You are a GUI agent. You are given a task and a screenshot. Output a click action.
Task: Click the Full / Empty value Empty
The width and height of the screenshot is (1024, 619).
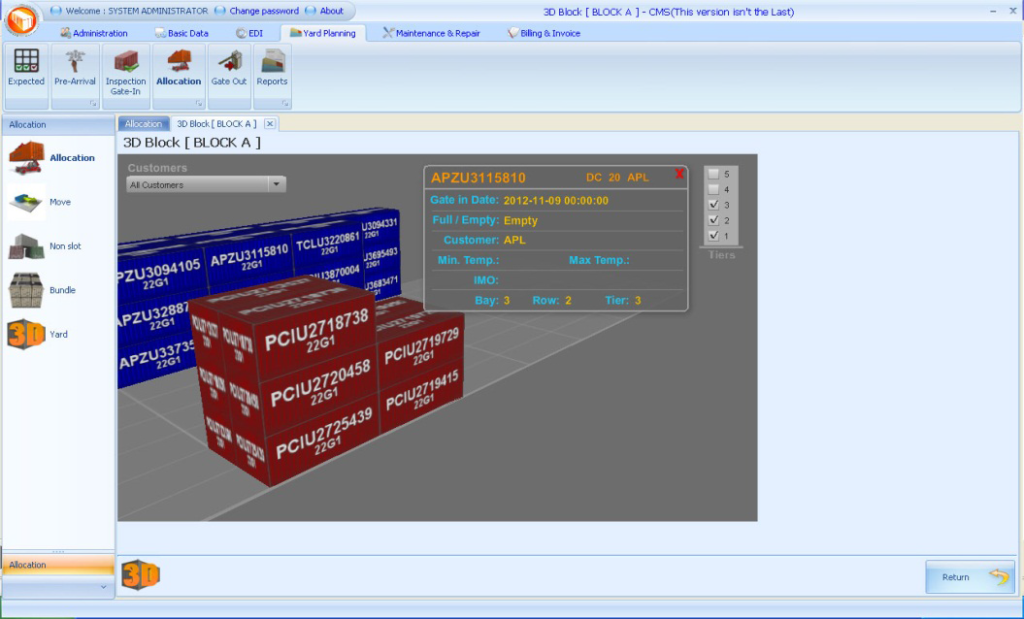520,221
